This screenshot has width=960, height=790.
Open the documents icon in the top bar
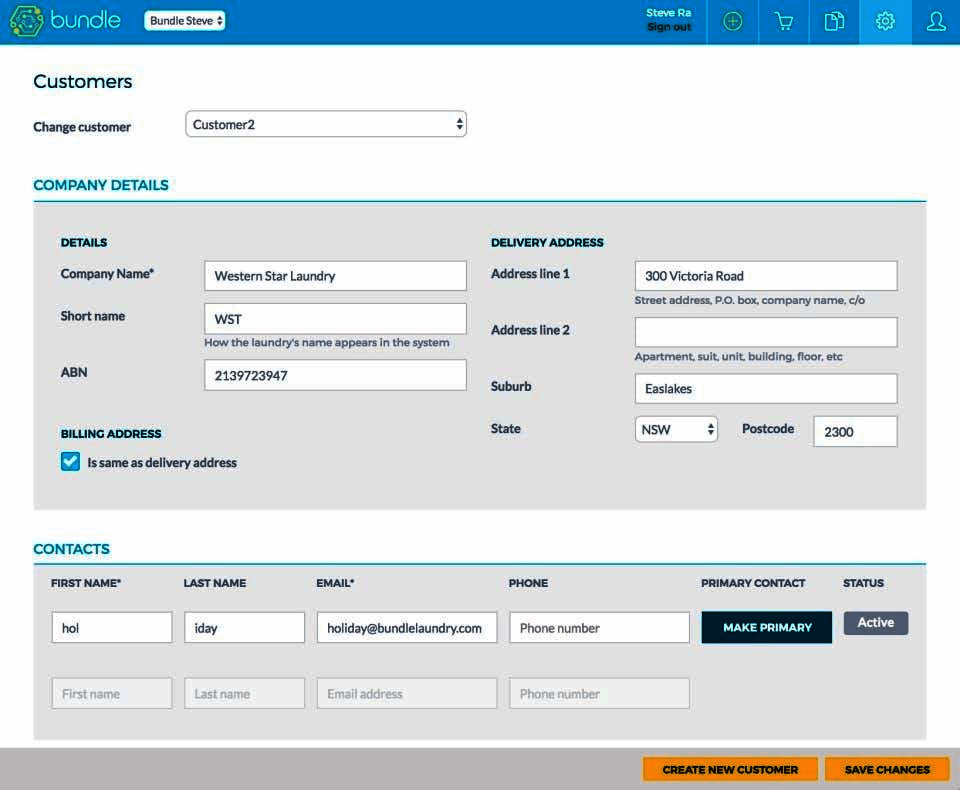(835, 20)
